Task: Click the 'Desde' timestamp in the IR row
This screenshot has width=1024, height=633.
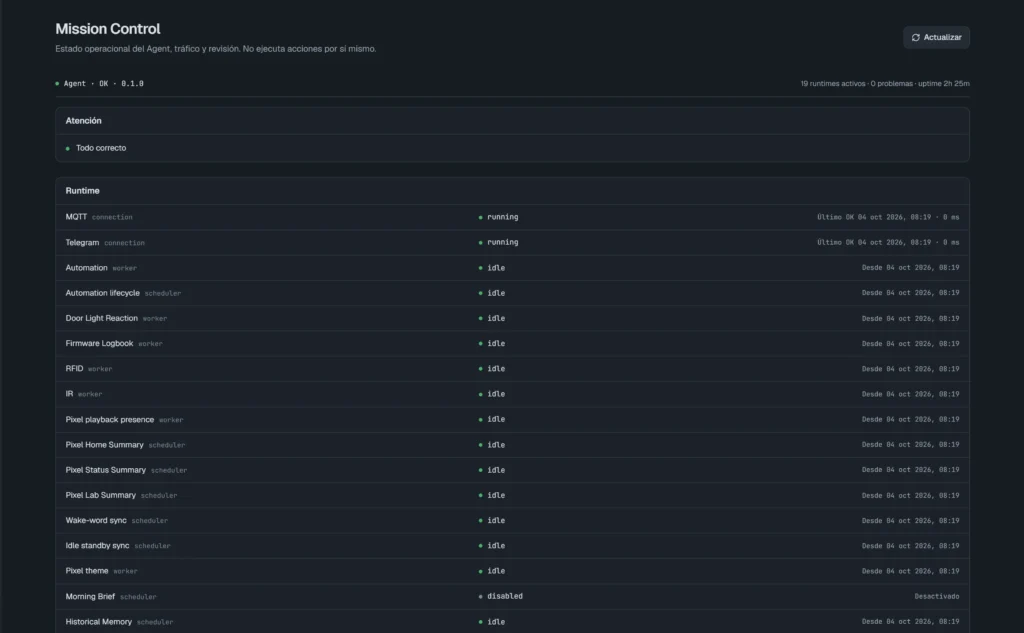Action: (910, 394)
